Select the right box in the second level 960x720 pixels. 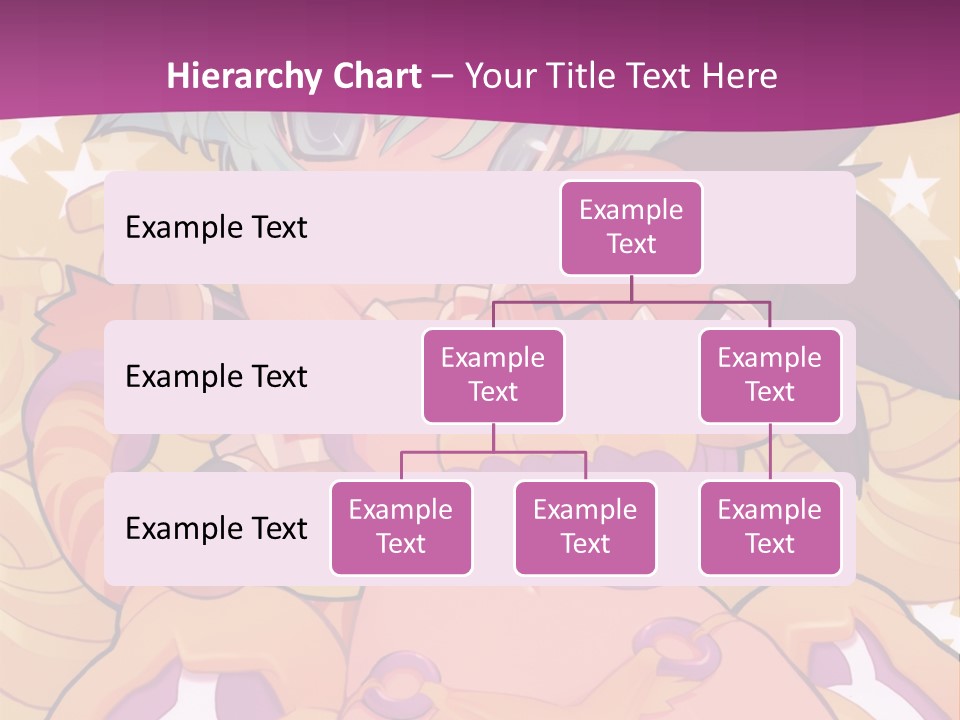[x=770, y=376]
